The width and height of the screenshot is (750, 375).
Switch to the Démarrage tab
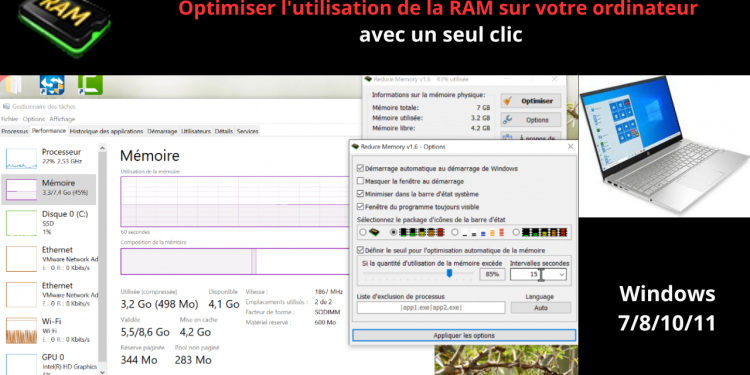click(162, 131)
